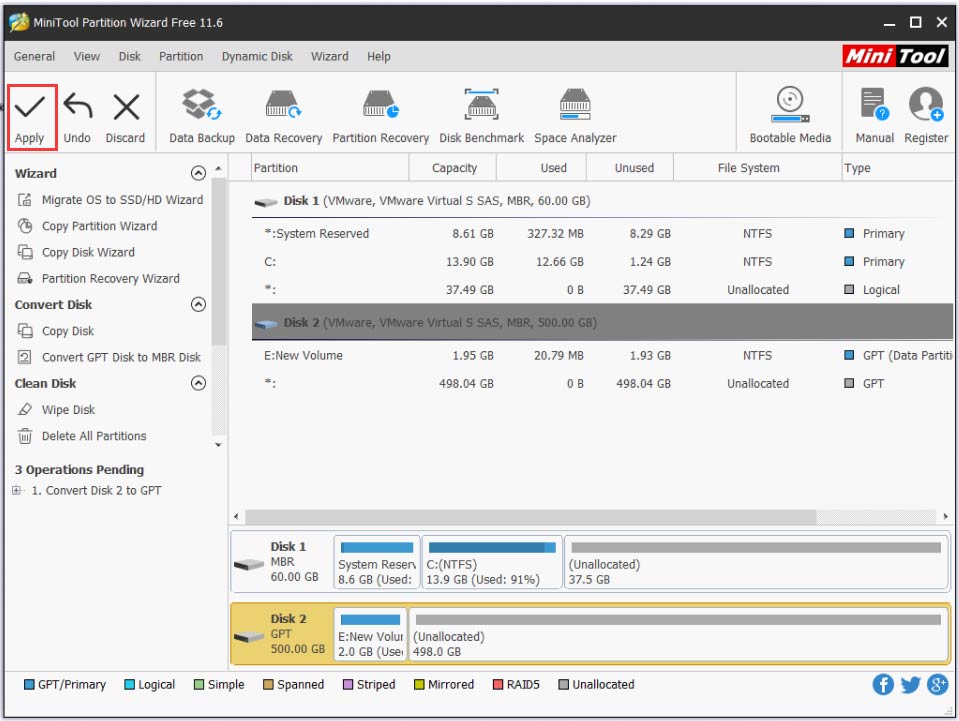Click Migrate OS to SSD/HD Wizard link

(x=122, y=200)
